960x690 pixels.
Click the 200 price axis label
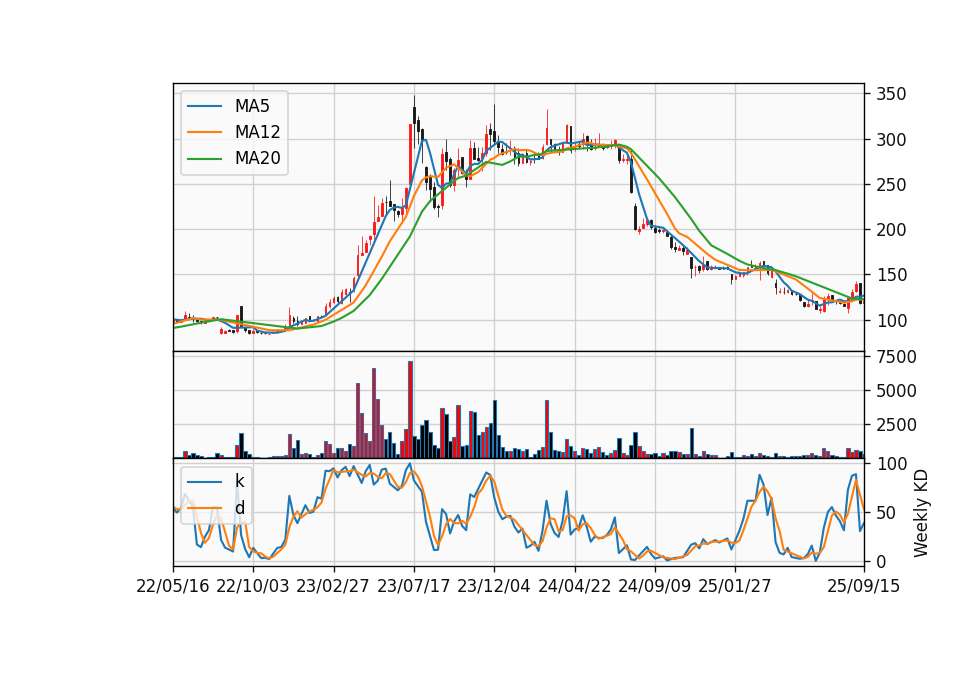point(891,230)
